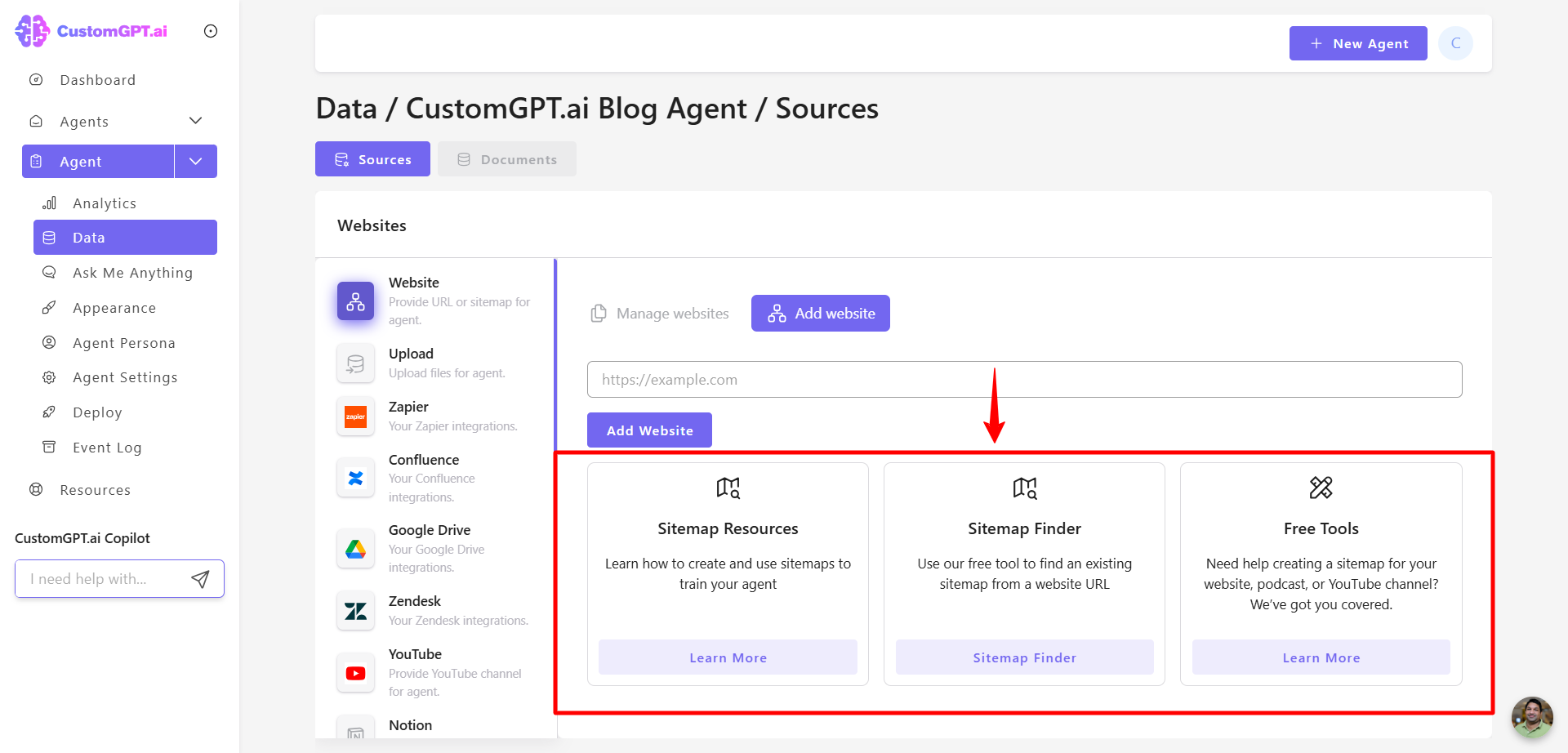Open the Sitemap Finder button
This screenshot has width=1568, height=753.
(x=1024, y=657)
